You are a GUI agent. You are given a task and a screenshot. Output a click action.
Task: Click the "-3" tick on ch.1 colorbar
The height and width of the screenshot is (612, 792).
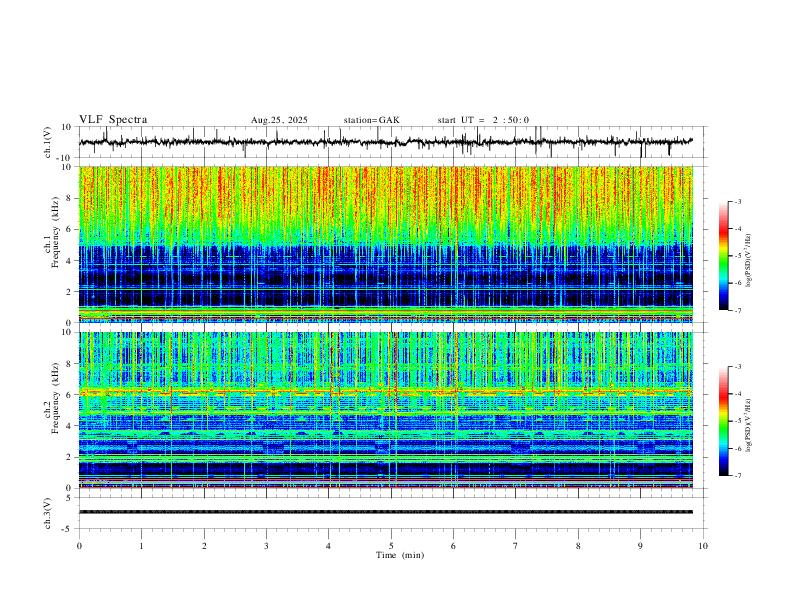[x=737, y=202]
